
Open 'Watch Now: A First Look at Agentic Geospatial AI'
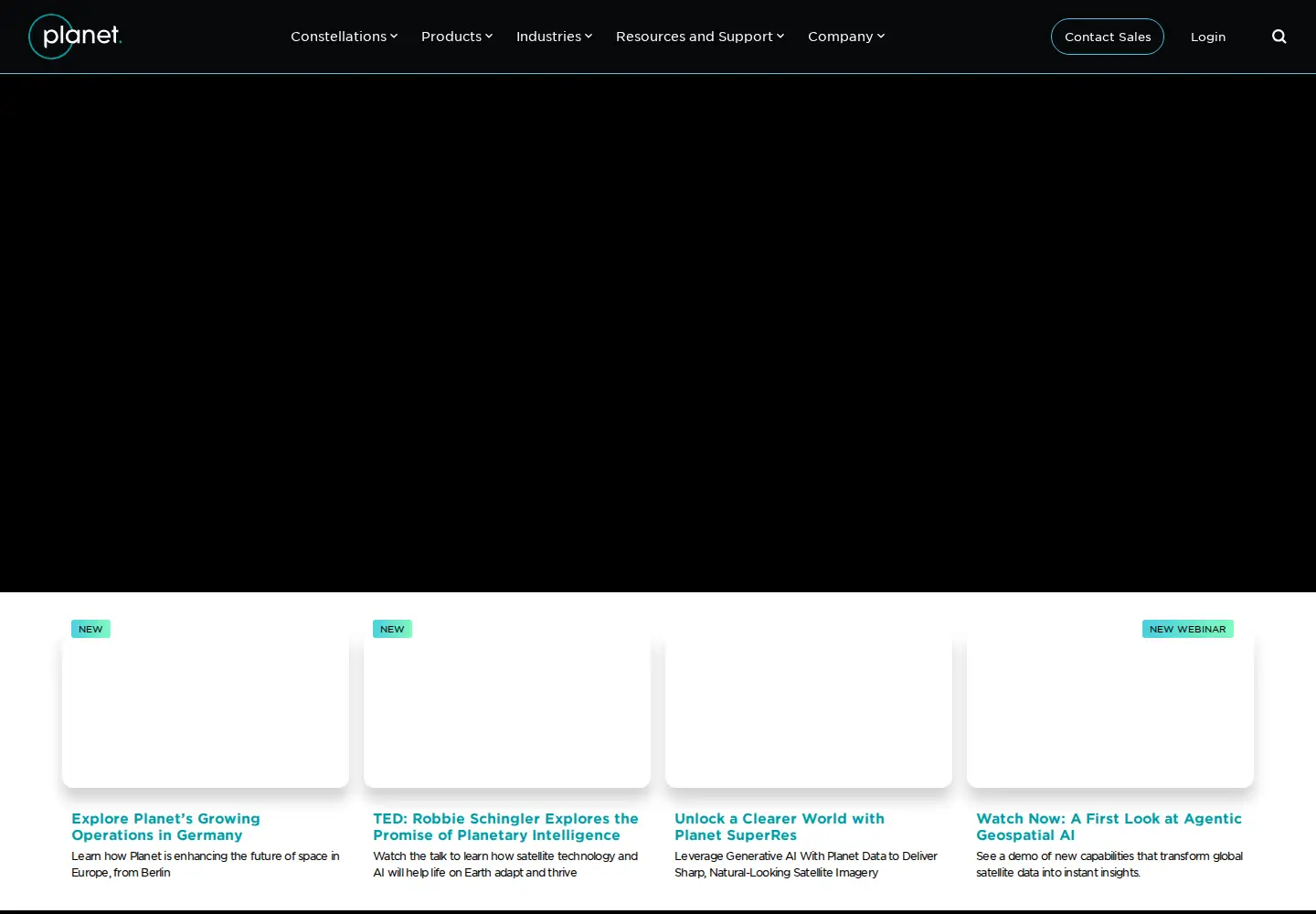[x=1109, y=826]
